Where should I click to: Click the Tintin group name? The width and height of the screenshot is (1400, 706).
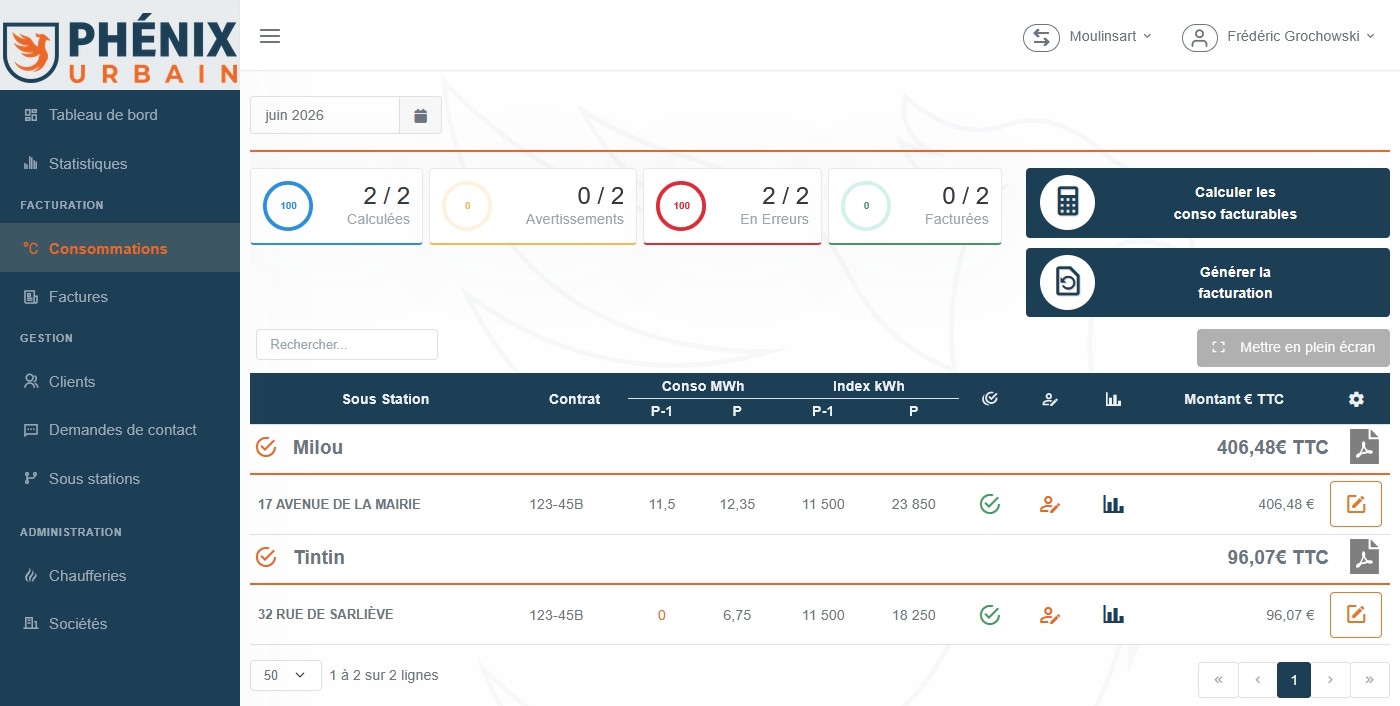coord(319,557)
